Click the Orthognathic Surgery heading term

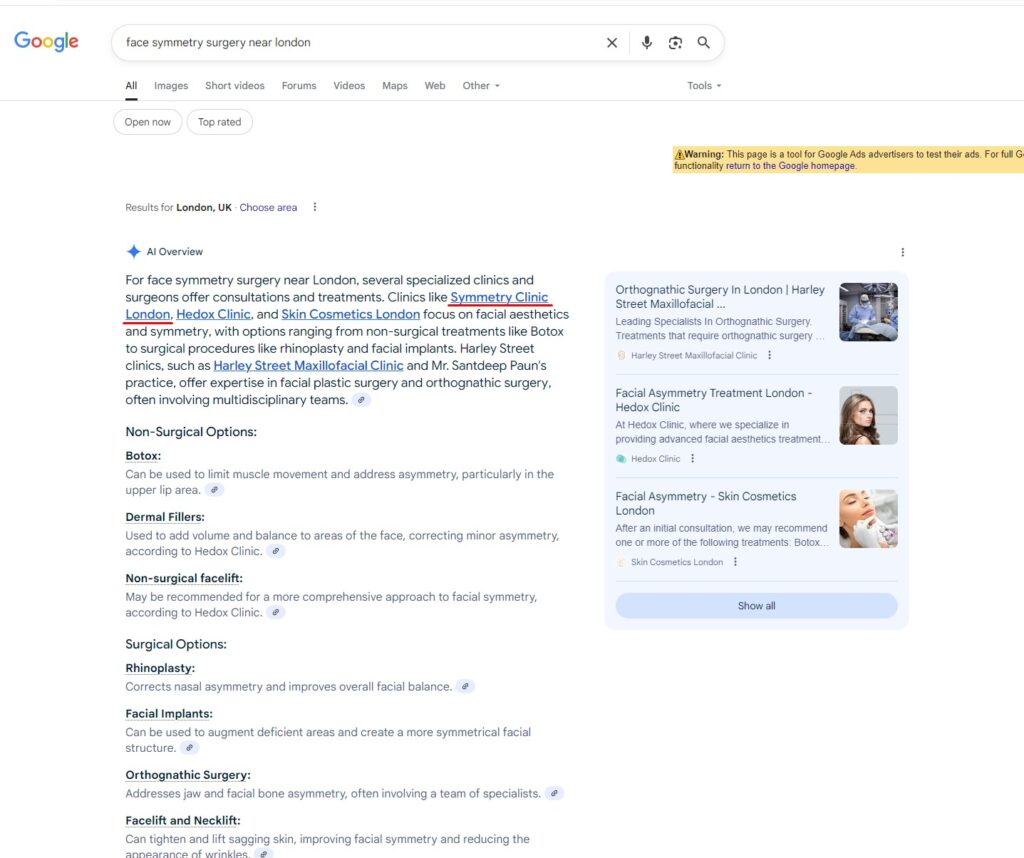click(x=188, y=775)
